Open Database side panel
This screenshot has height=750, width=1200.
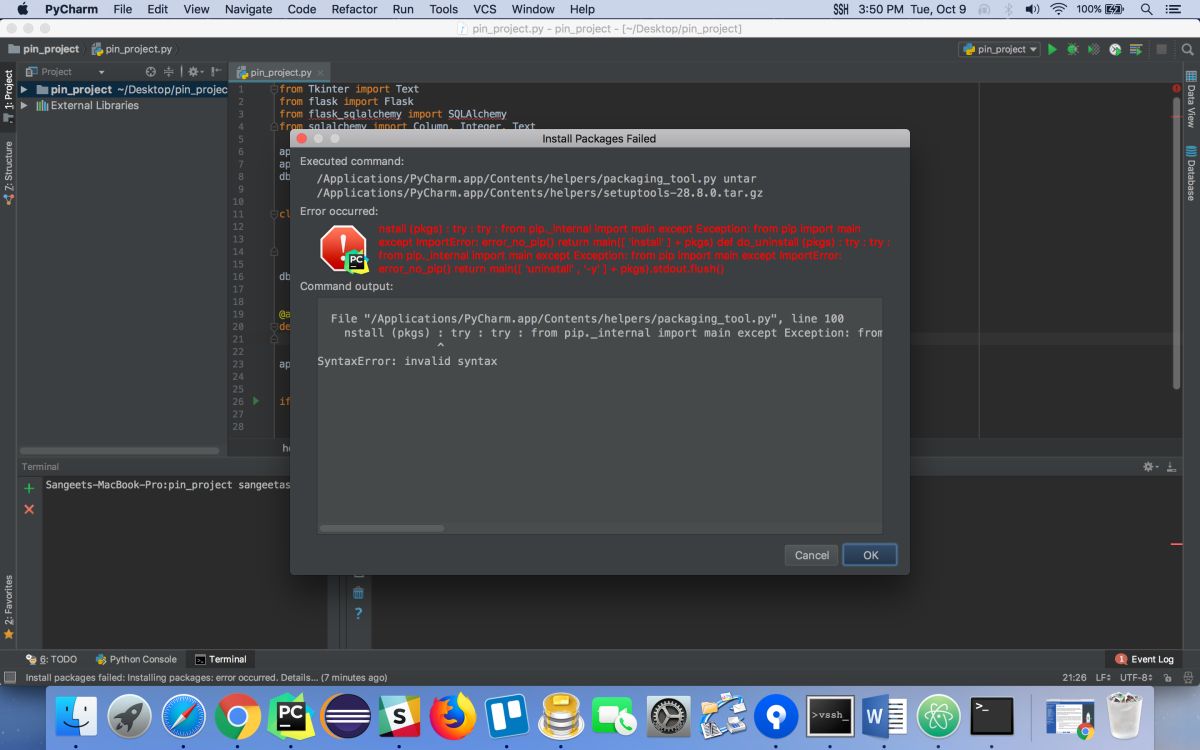coord(1191,175)
